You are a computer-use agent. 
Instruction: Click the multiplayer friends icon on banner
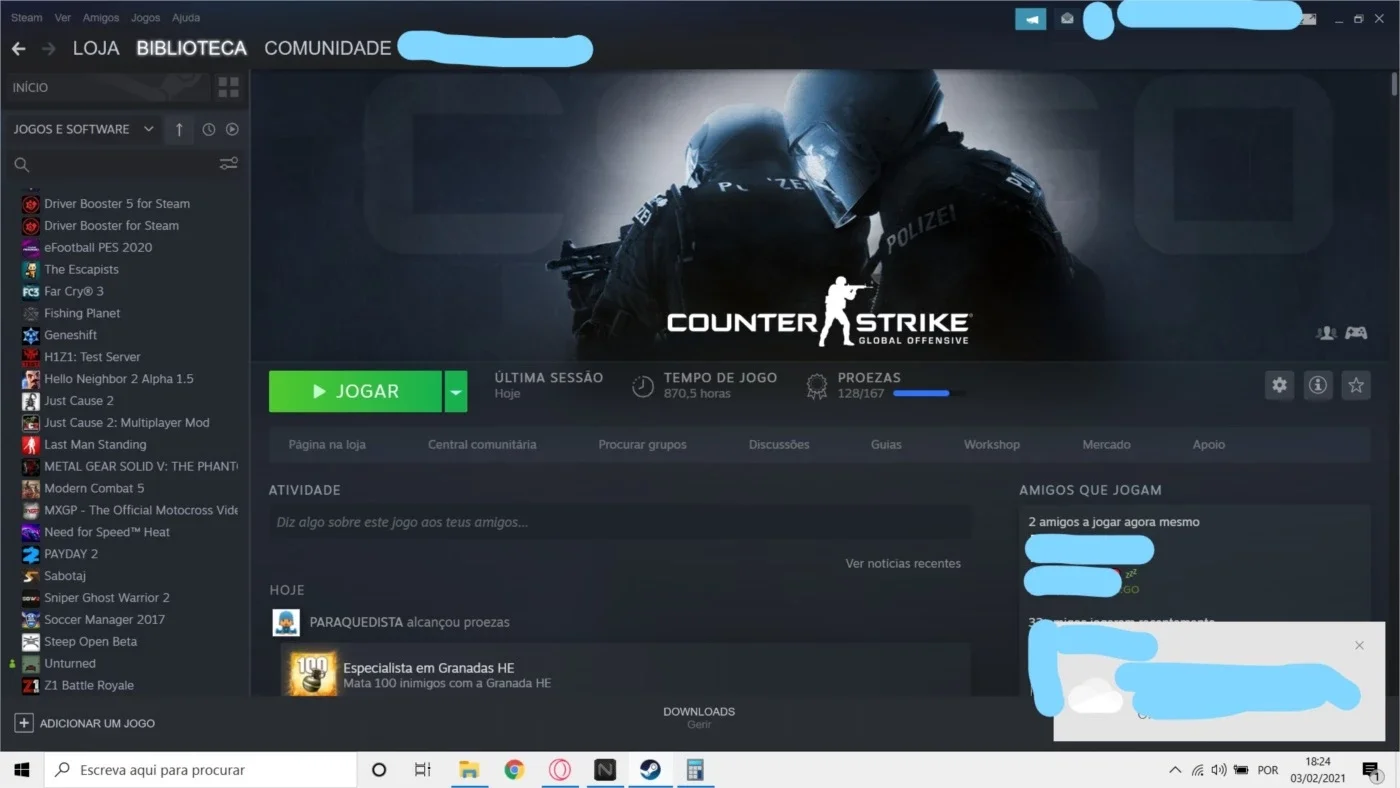click(x=1326, y=333)
